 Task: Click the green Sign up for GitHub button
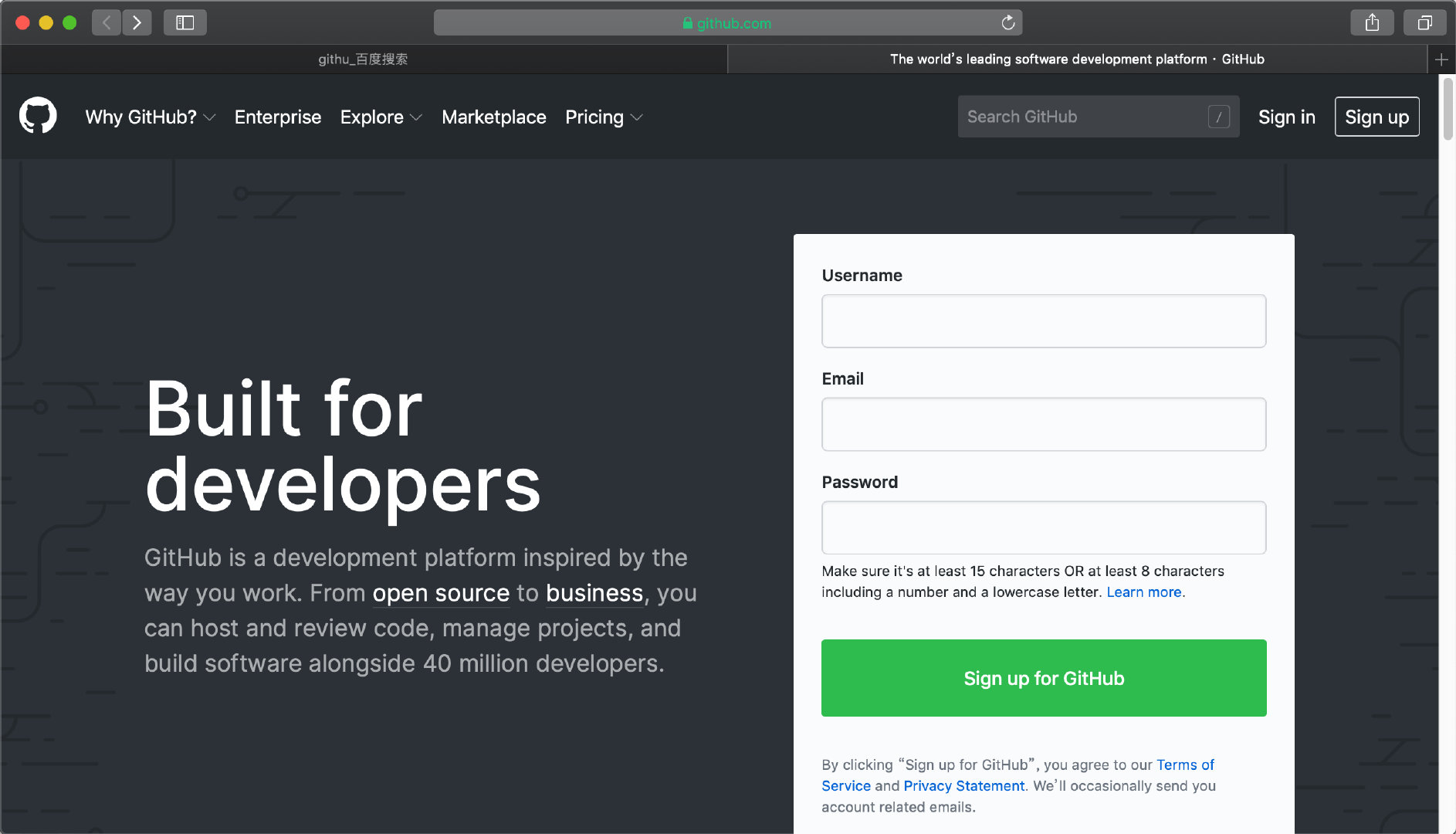pos(1044,678)
